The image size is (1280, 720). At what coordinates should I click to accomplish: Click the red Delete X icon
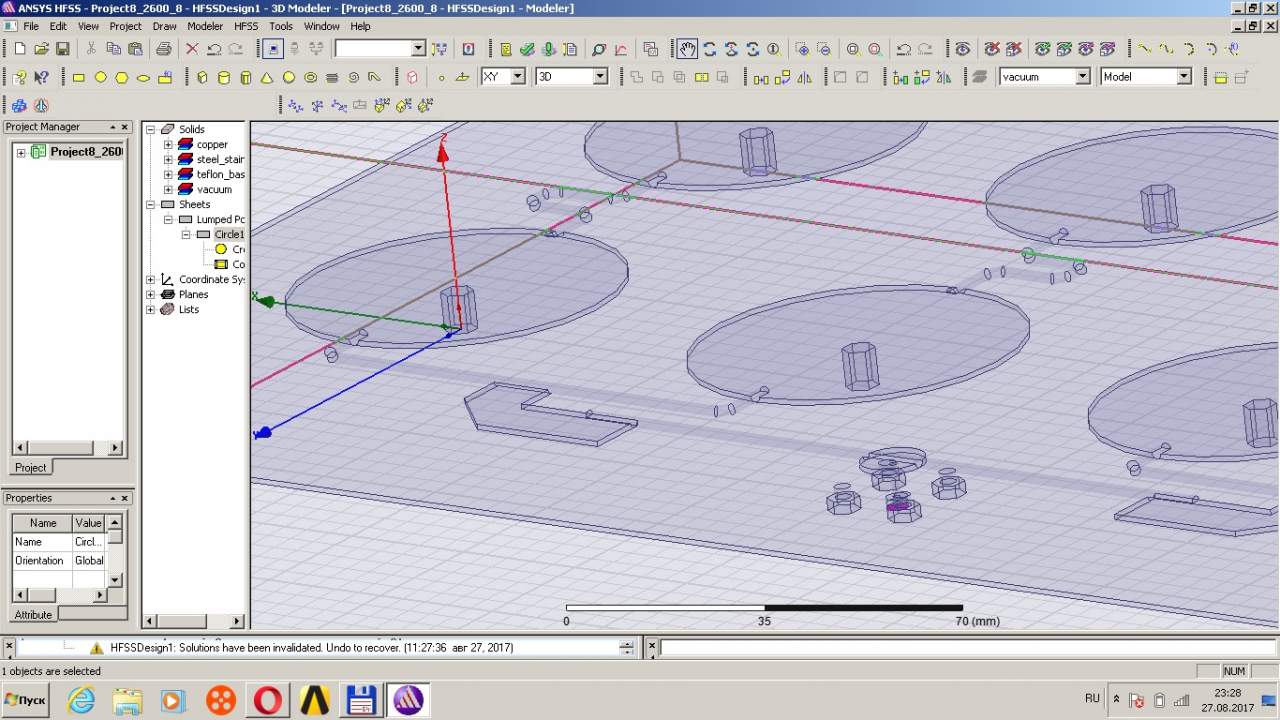(x=192, y=49)
